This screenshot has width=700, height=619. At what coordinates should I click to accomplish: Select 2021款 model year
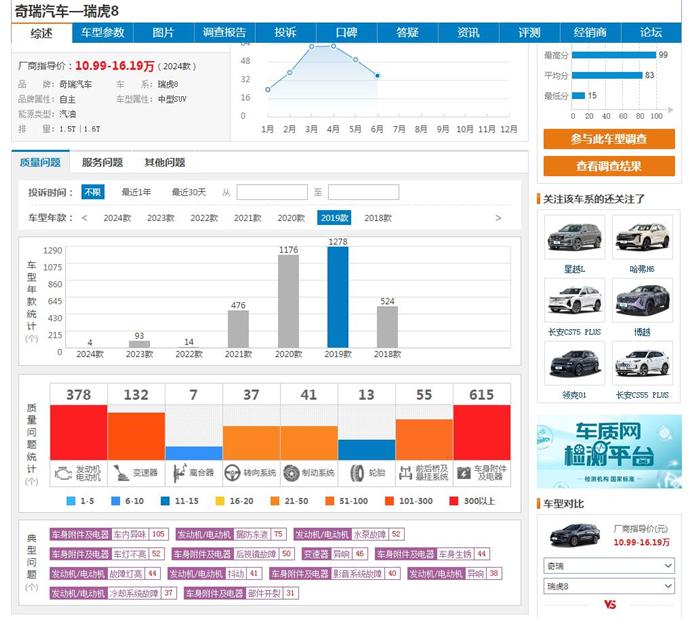tap(247, 218)
